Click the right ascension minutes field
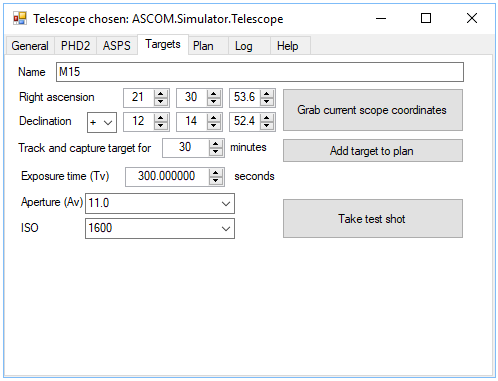Viewport: 498px width, 381px height. coord(192,98)
